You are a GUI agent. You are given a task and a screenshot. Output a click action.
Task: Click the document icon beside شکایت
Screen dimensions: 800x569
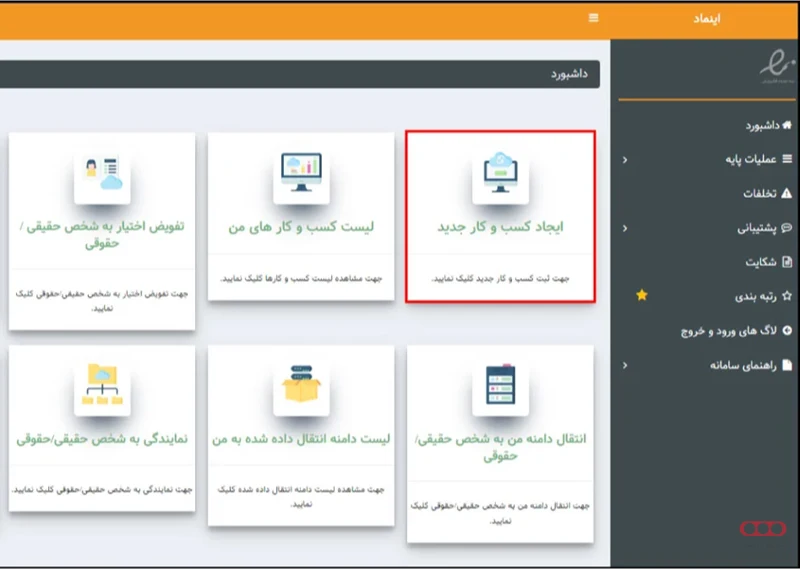[787, 262]
